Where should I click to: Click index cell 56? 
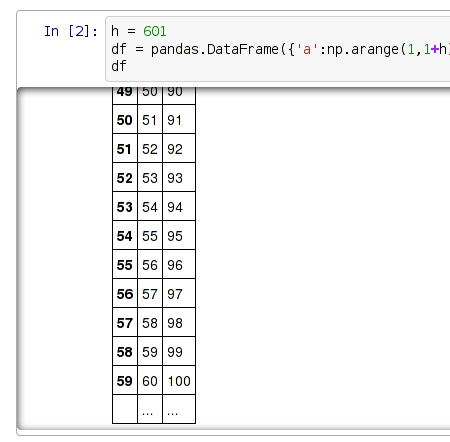tap(125, 293)
